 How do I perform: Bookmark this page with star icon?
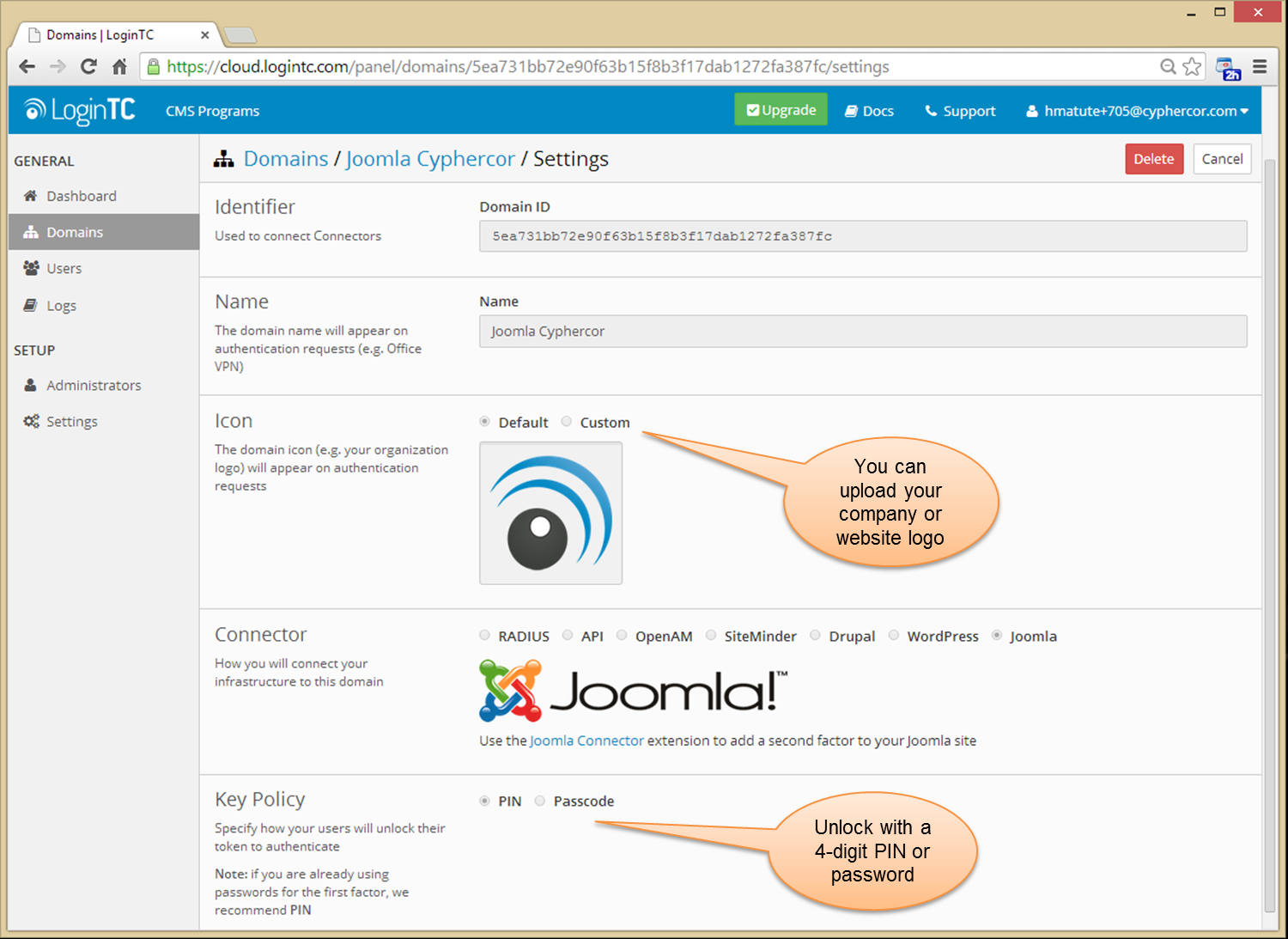(1192, 66)
